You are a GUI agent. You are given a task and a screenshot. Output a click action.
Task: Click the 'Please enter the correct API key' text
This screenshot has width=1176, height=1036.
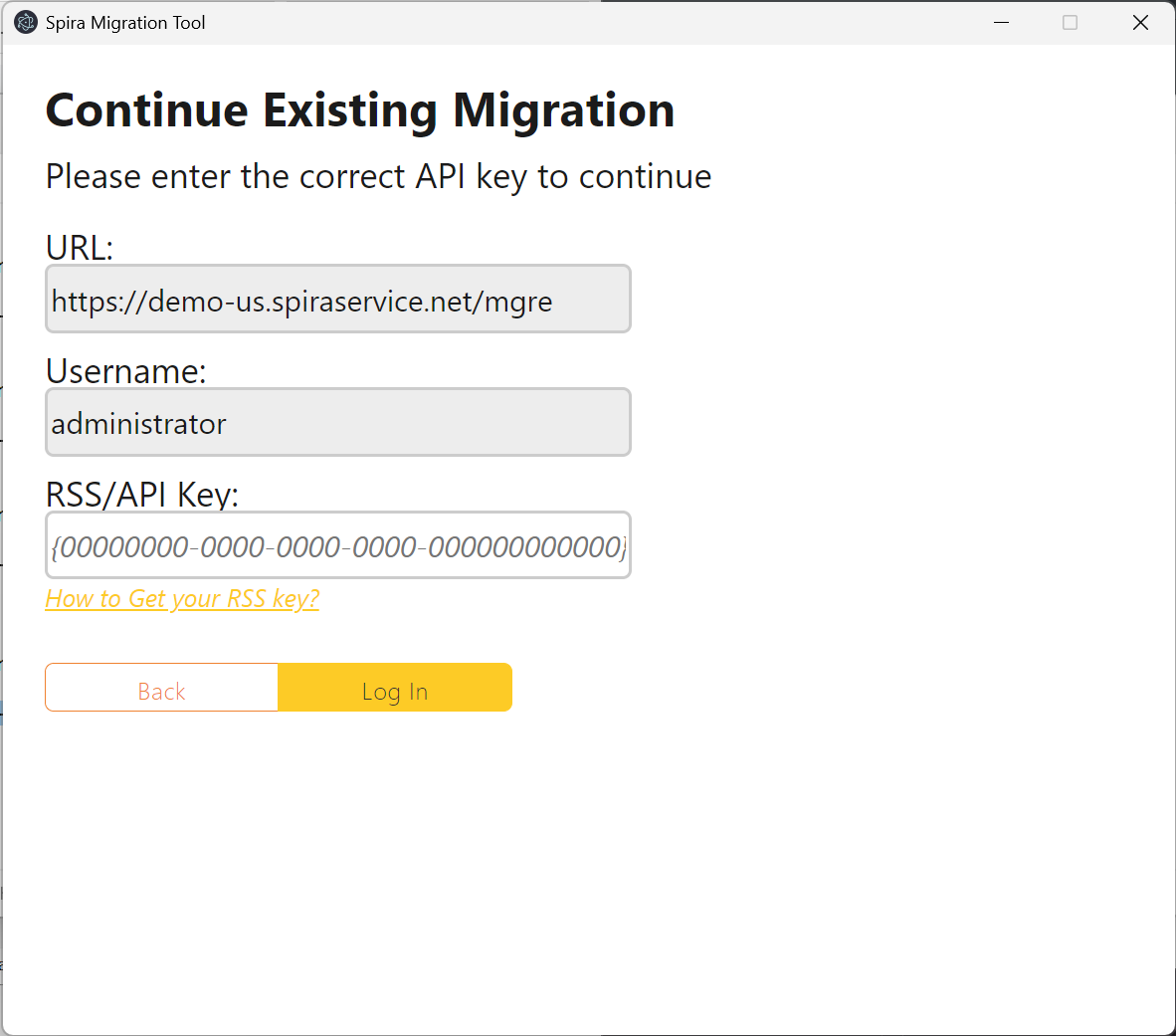378,177
